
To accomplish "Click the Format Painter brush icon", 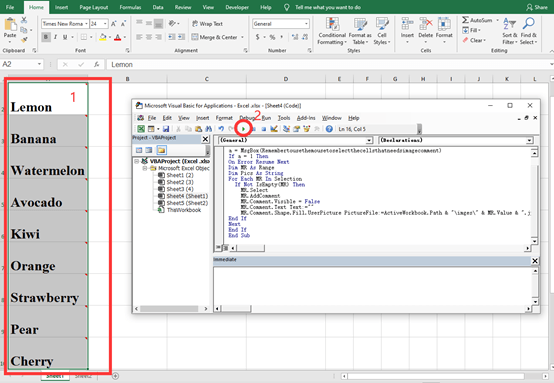I will click(x=24, y=40).
